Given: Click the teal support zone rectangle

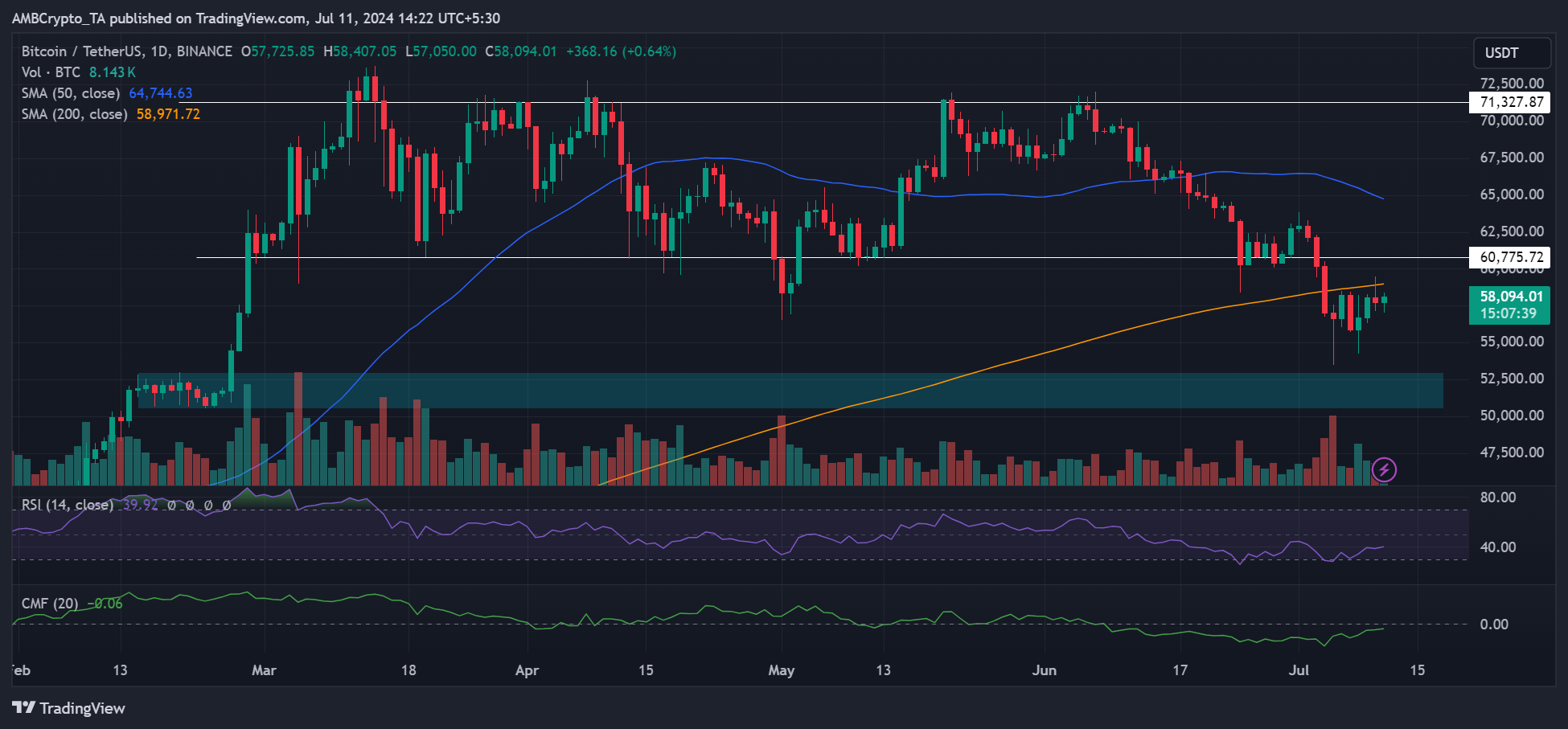Looking at the screenshot, I should pyautogui.click(x=790, y=391).
